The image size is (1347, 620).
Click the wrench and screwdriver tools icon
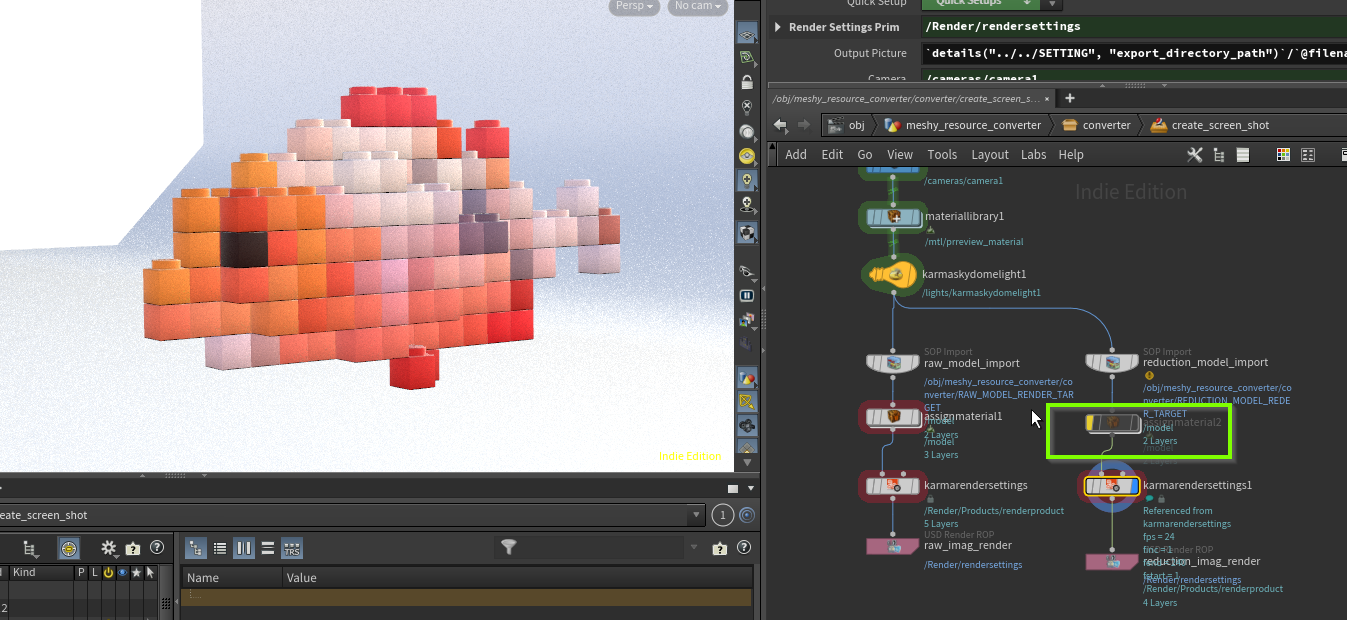(1195, 155)
